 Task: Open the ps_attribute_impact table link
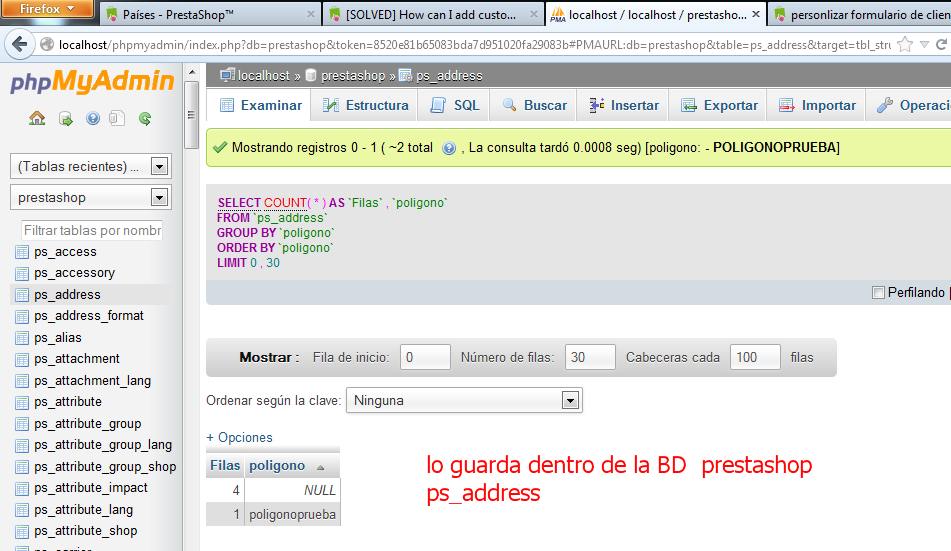91,488
